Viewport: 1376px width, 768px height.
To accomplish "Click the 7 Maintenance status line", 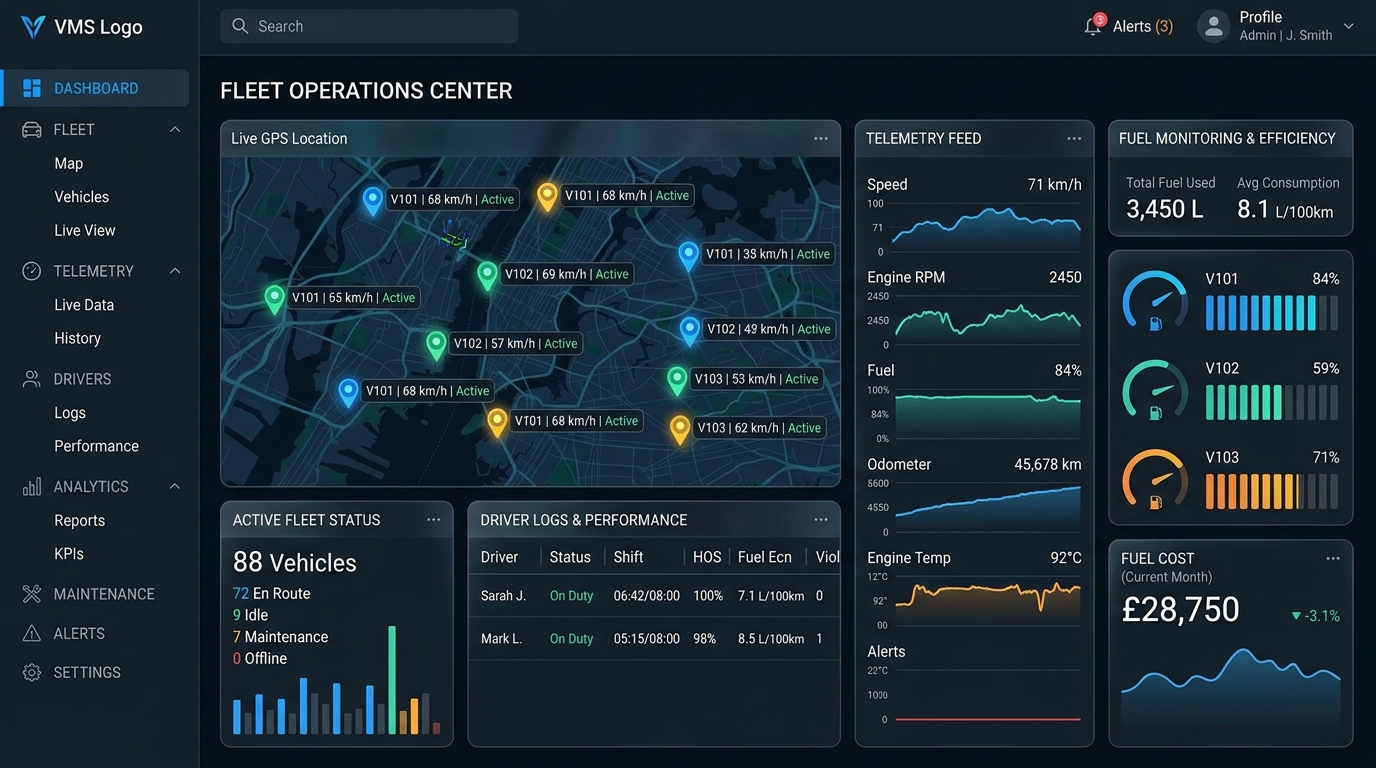I will 280,637.
